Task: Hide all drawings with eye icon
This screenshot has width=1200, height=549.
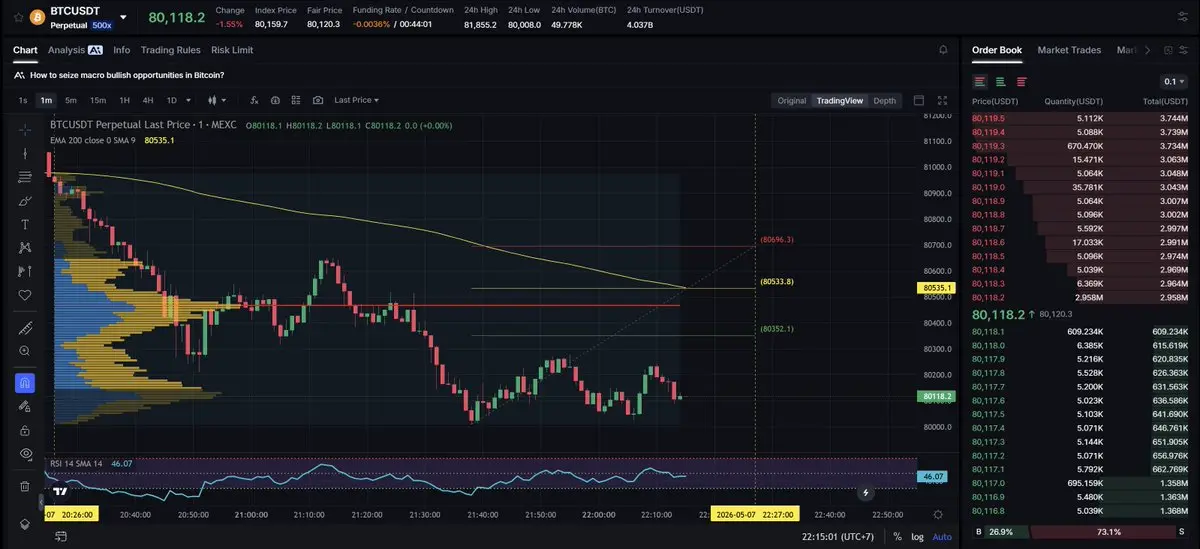Action: pos(25,454)
